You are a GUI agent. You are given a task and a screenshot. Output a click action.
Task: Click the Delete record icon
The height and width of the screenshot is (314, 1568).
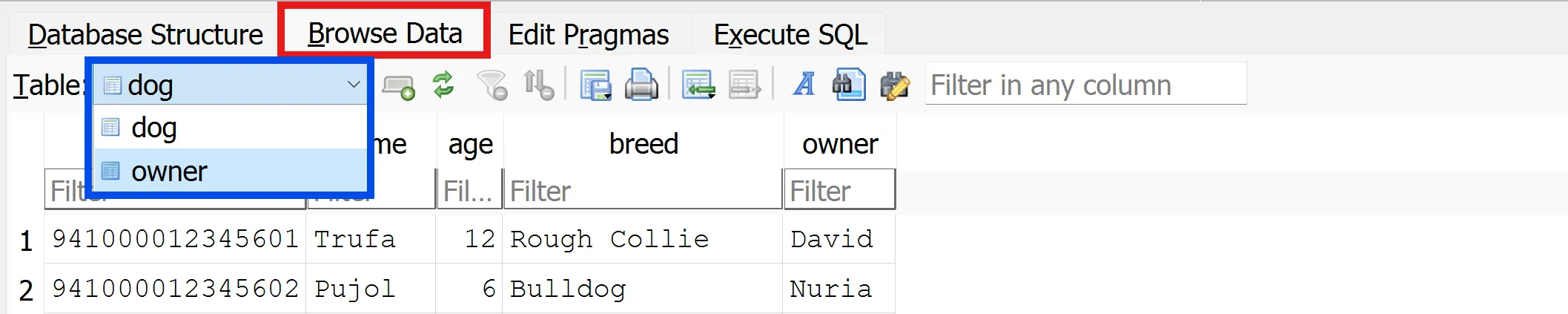(744, 85)
